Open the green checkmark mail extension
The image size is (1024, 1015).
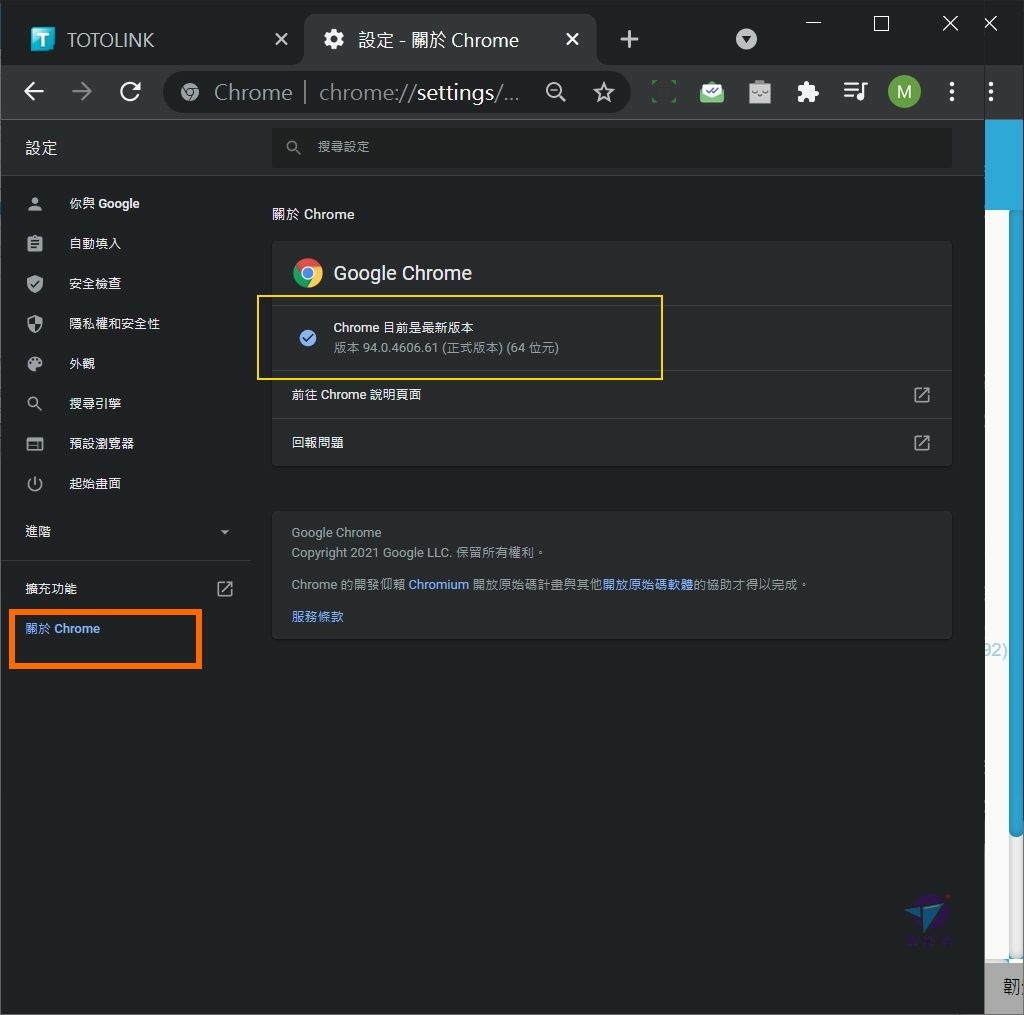pyautogui.click(x=712, y=92)
